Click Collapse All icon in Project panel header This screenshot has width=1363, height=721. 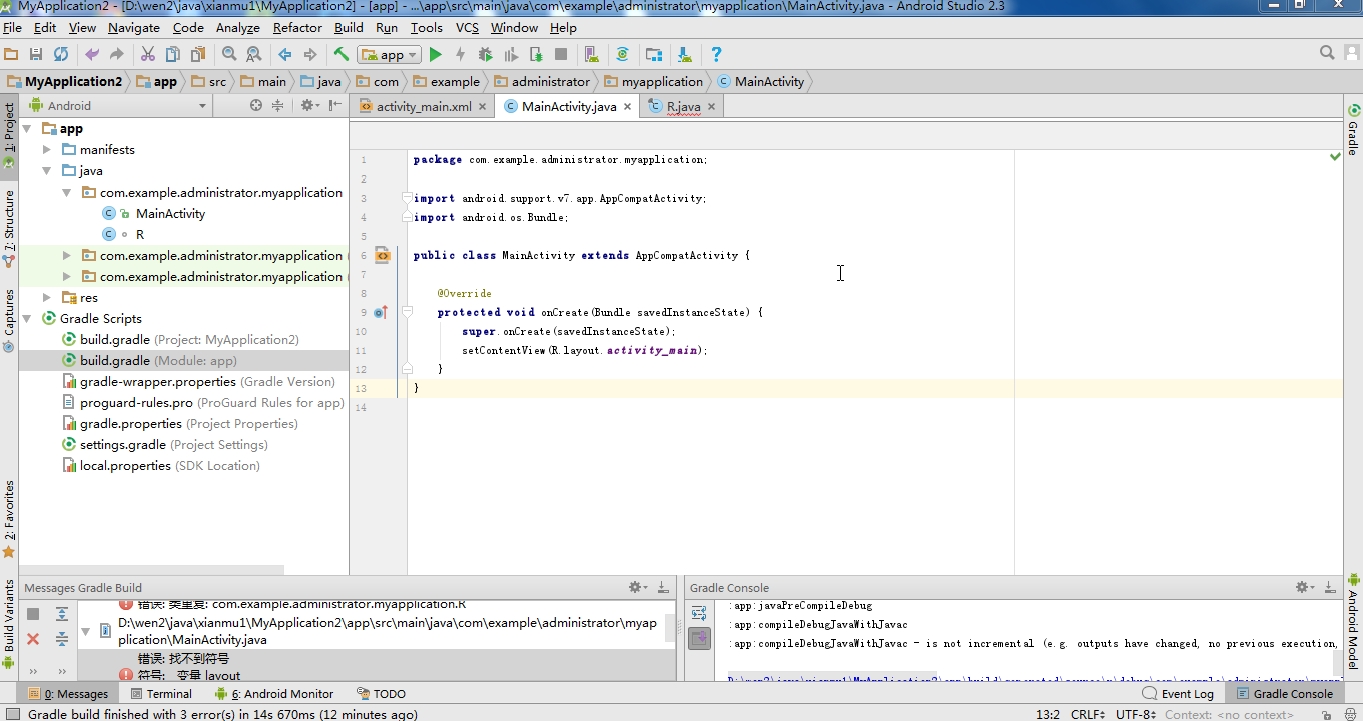point(277,105)
